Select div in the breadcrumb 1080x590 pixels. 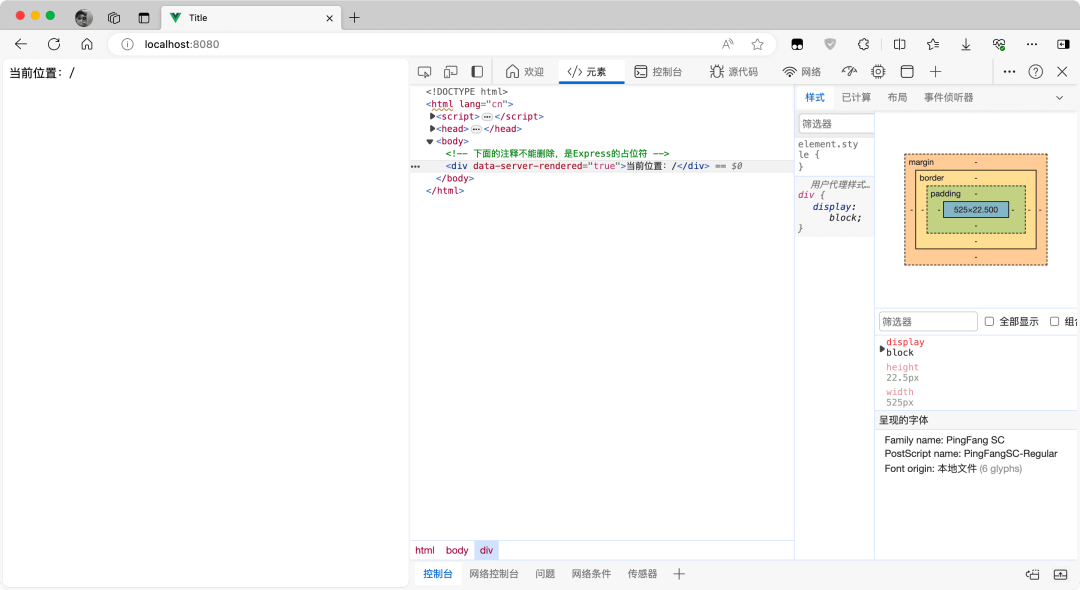[x=486, y=550]
